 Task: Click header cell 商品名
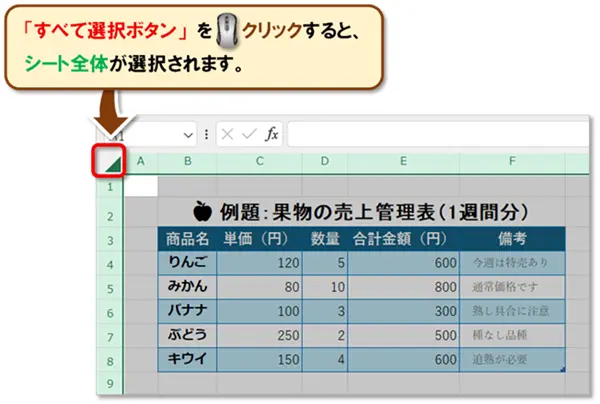188,239
